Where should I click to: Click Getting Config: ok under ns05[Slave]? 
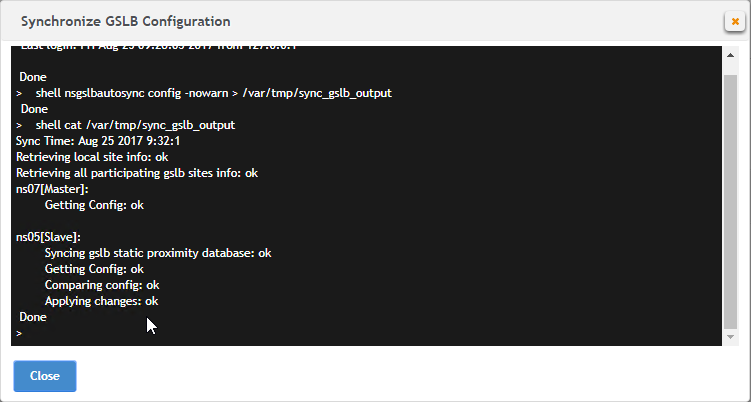94,269
